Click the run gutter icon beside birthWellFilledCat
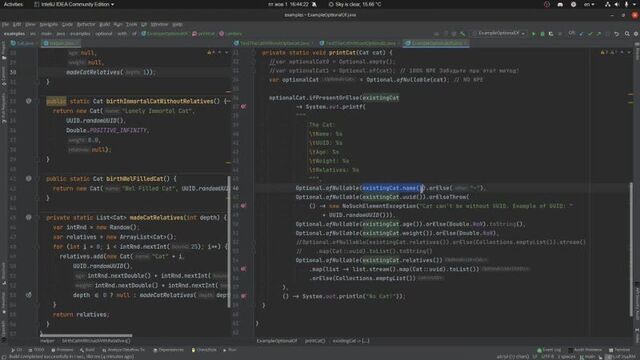 click(x=29, y=178)
